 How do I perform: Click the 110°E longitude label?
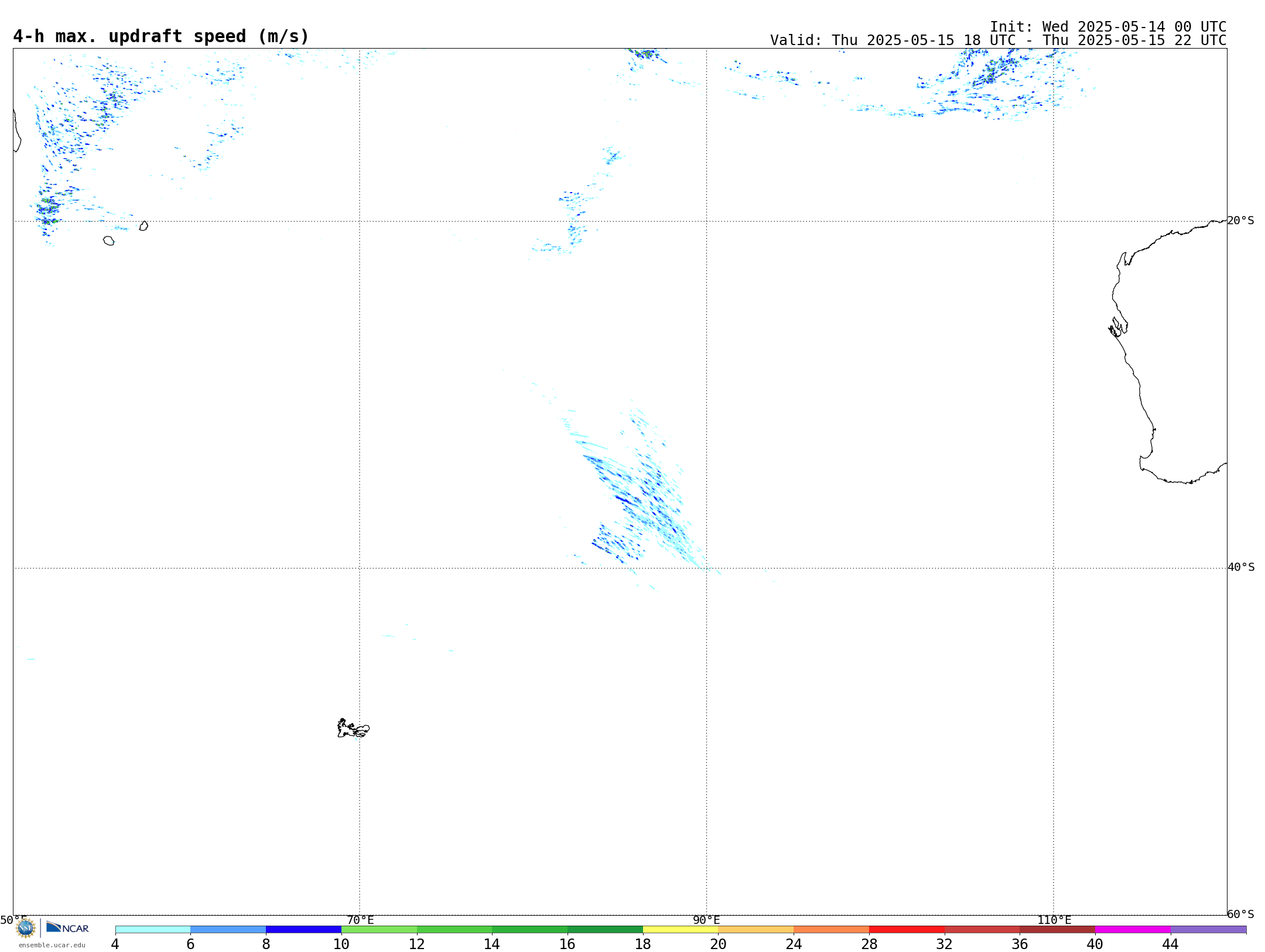[1054, 920]
